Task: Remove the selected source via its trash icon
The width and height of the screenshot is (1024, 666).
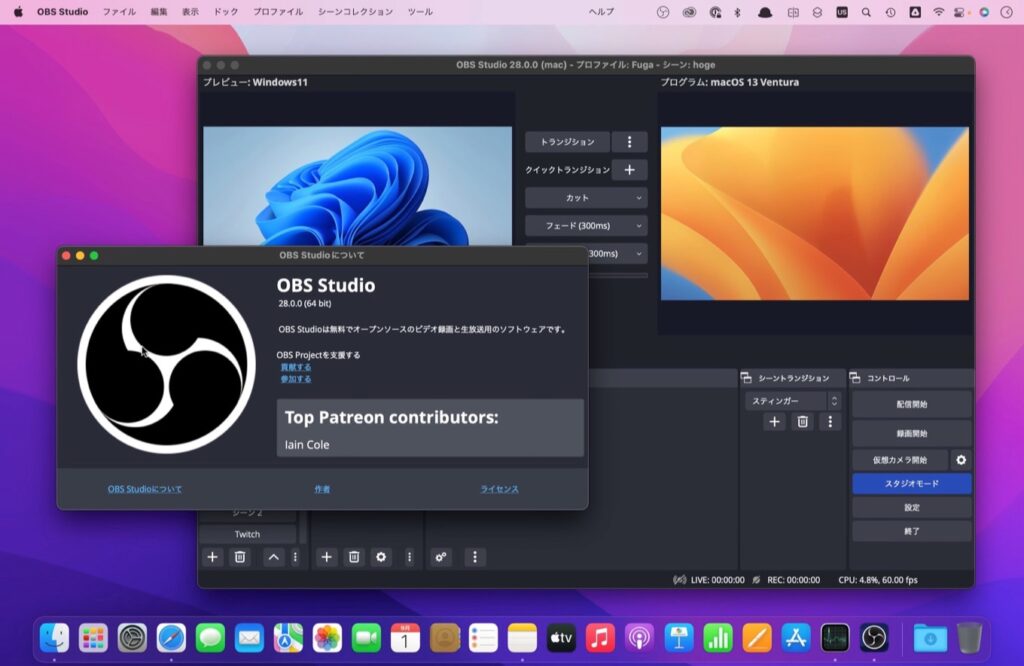Action: coord(354,557)
